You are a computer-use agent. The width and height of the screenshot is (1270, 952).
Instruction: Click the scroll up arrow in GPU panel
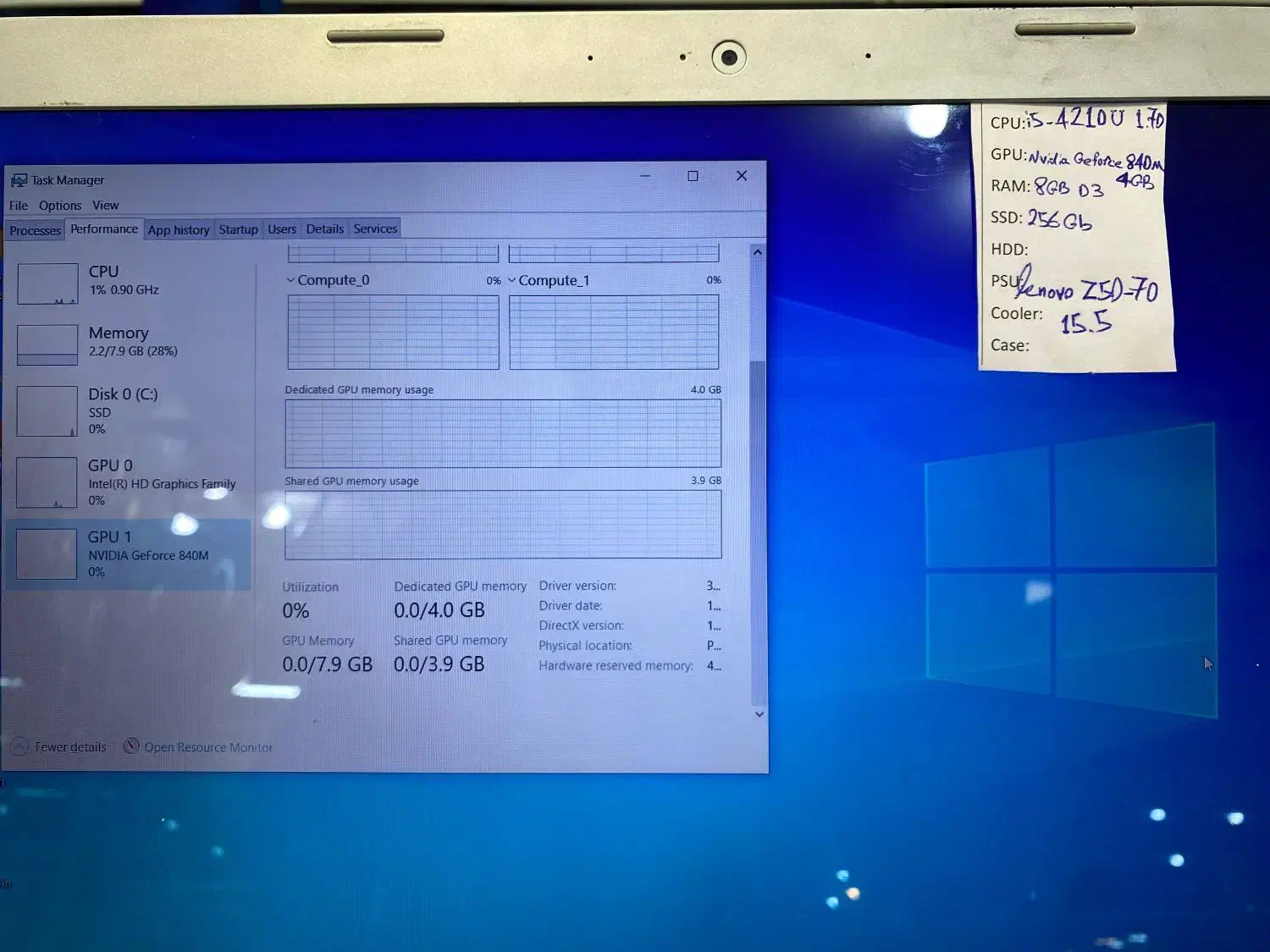(758, 252)
